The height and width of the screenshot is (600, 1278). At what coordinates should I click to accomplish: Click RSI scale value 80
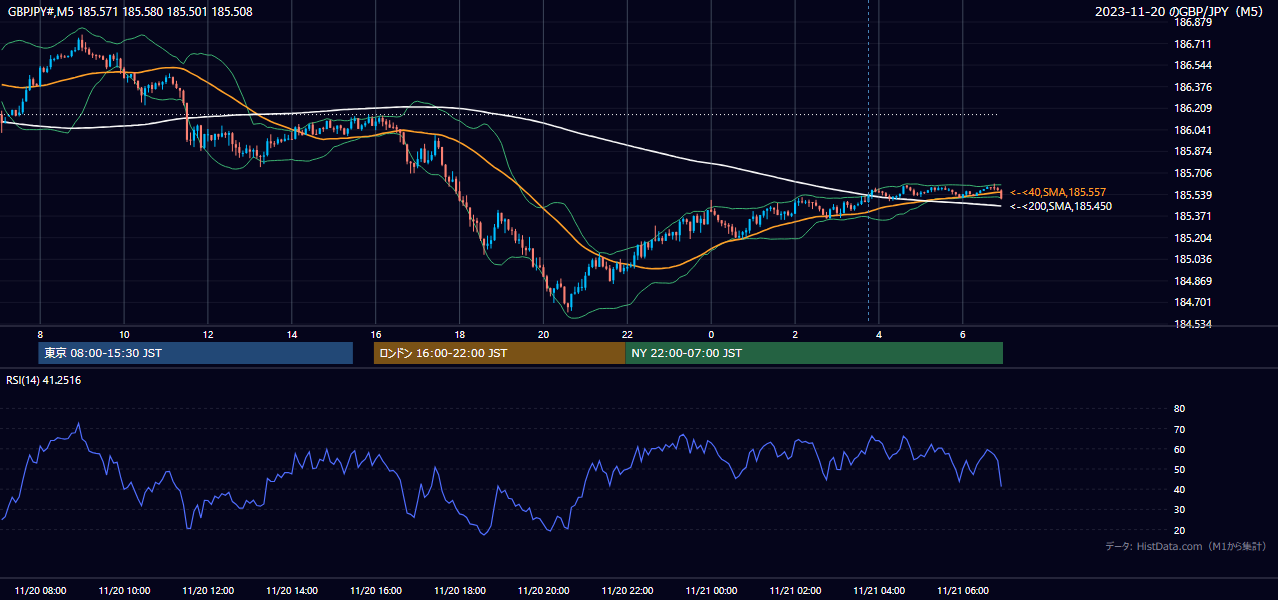point(1179,409)
